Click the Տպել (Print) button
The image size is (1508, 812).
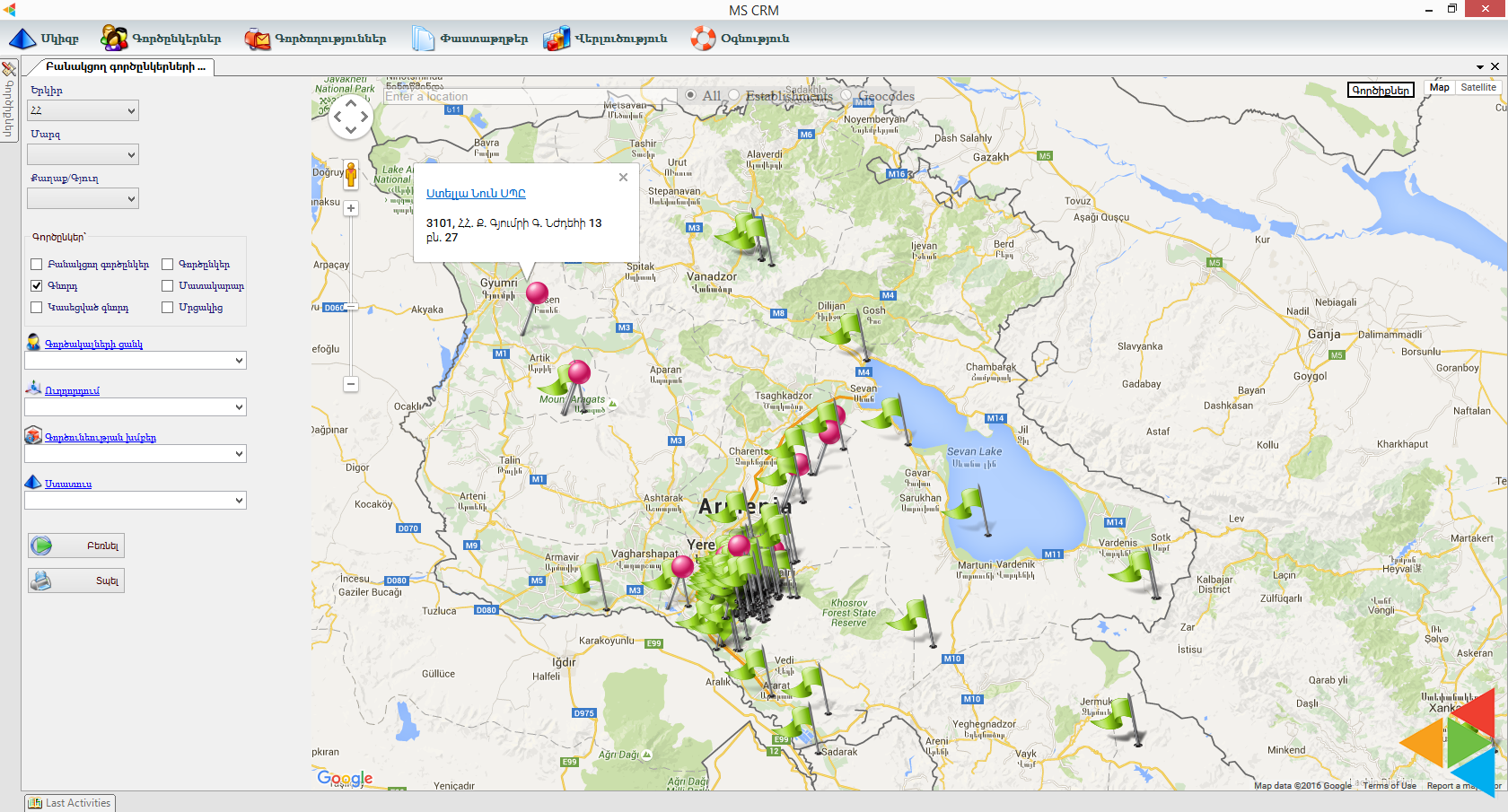coord(76,581)
